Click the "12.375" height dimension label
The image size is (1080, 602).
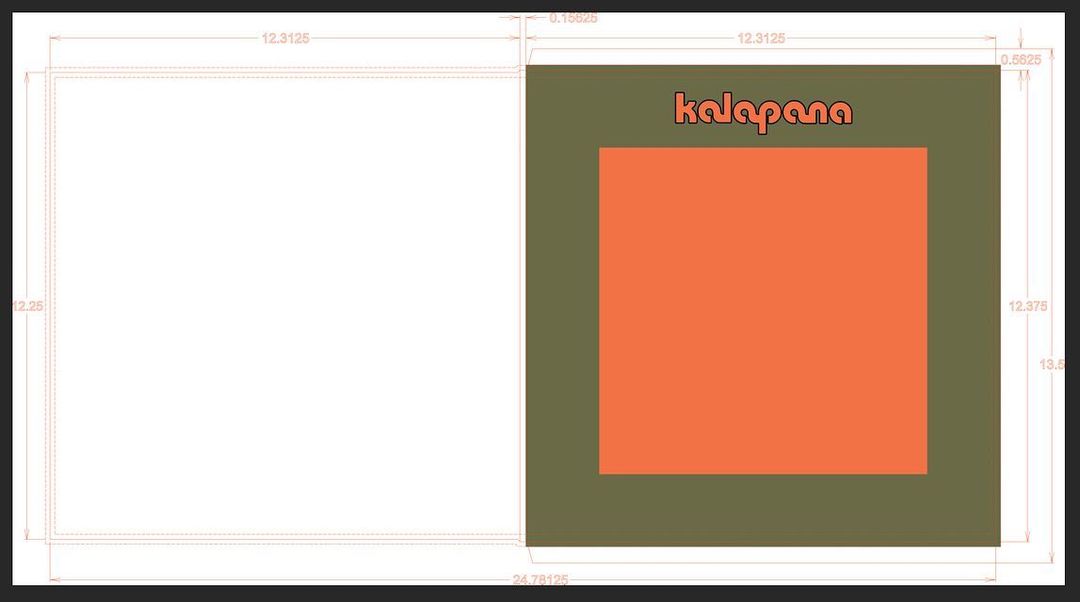1028,306
